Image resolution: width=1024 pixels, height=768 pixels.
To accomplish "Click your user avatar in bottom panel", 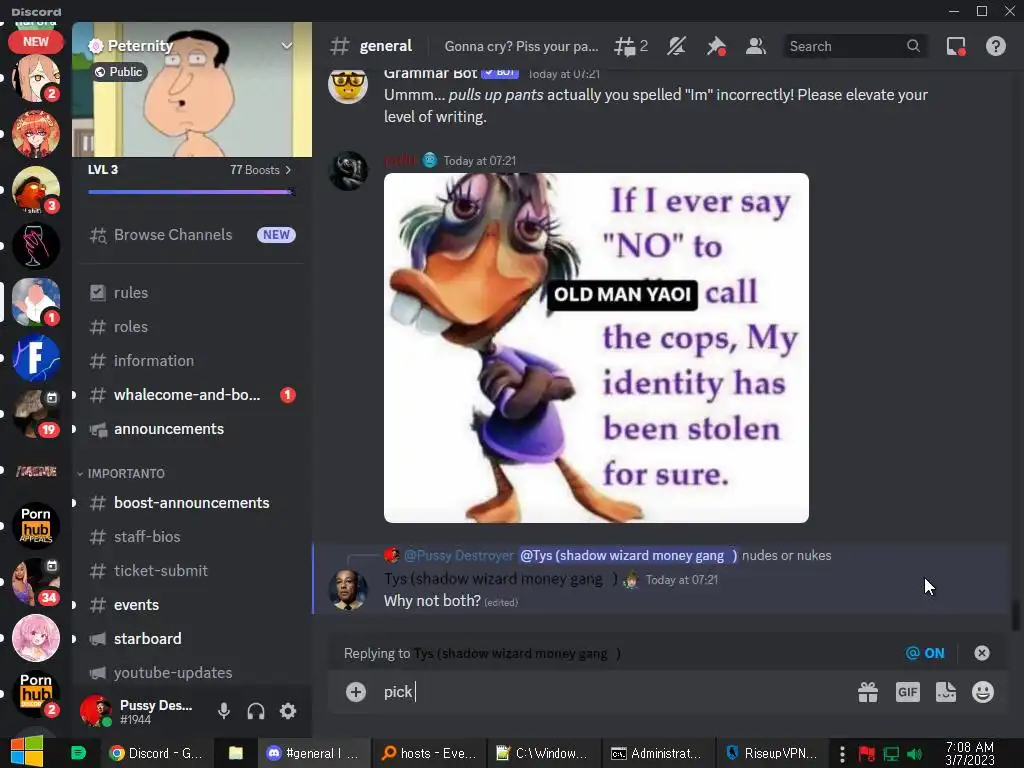I will 95,711.
